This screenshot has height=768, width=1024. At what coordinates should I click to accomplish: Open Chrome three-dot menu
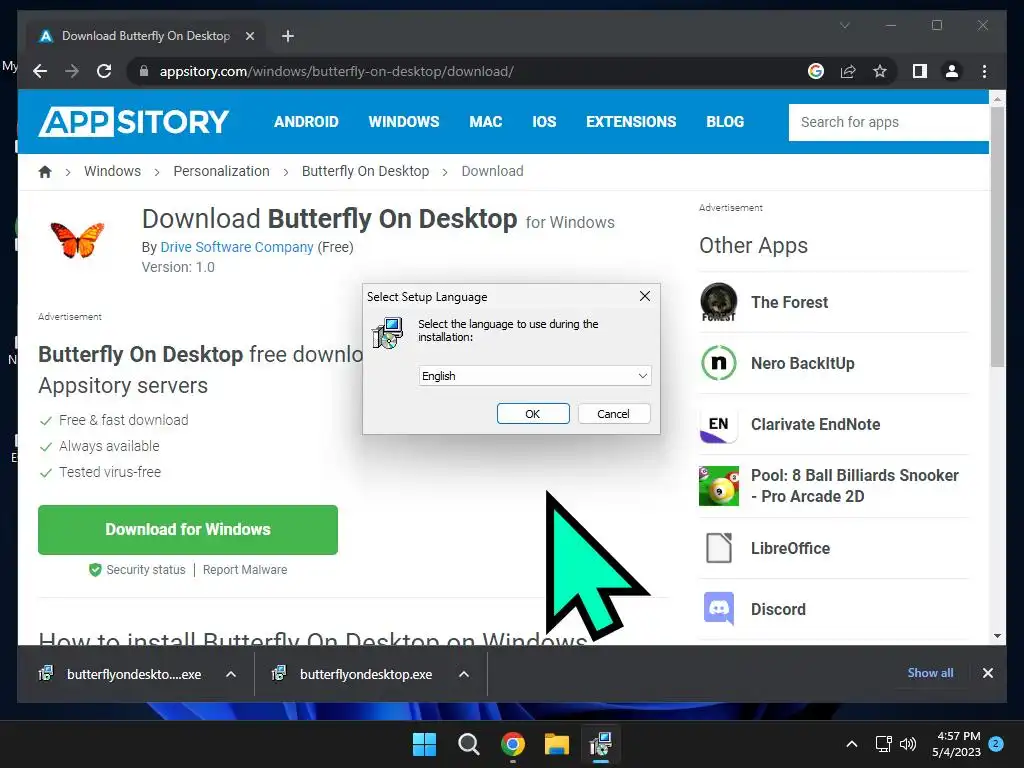coord(984,71)
